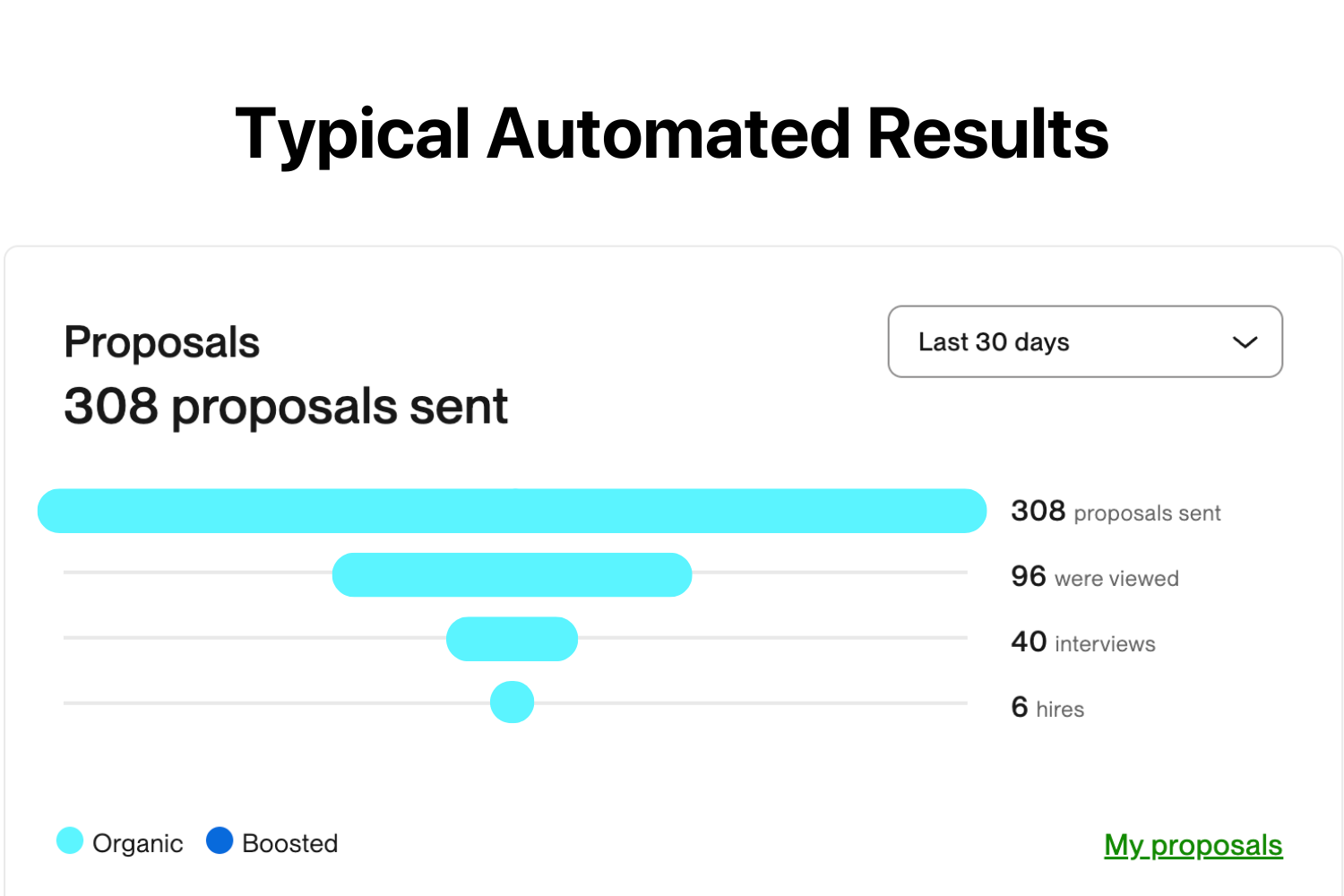Click the 96 were viewed funnel bar
Screen dimensions: 1344x896
512,574
